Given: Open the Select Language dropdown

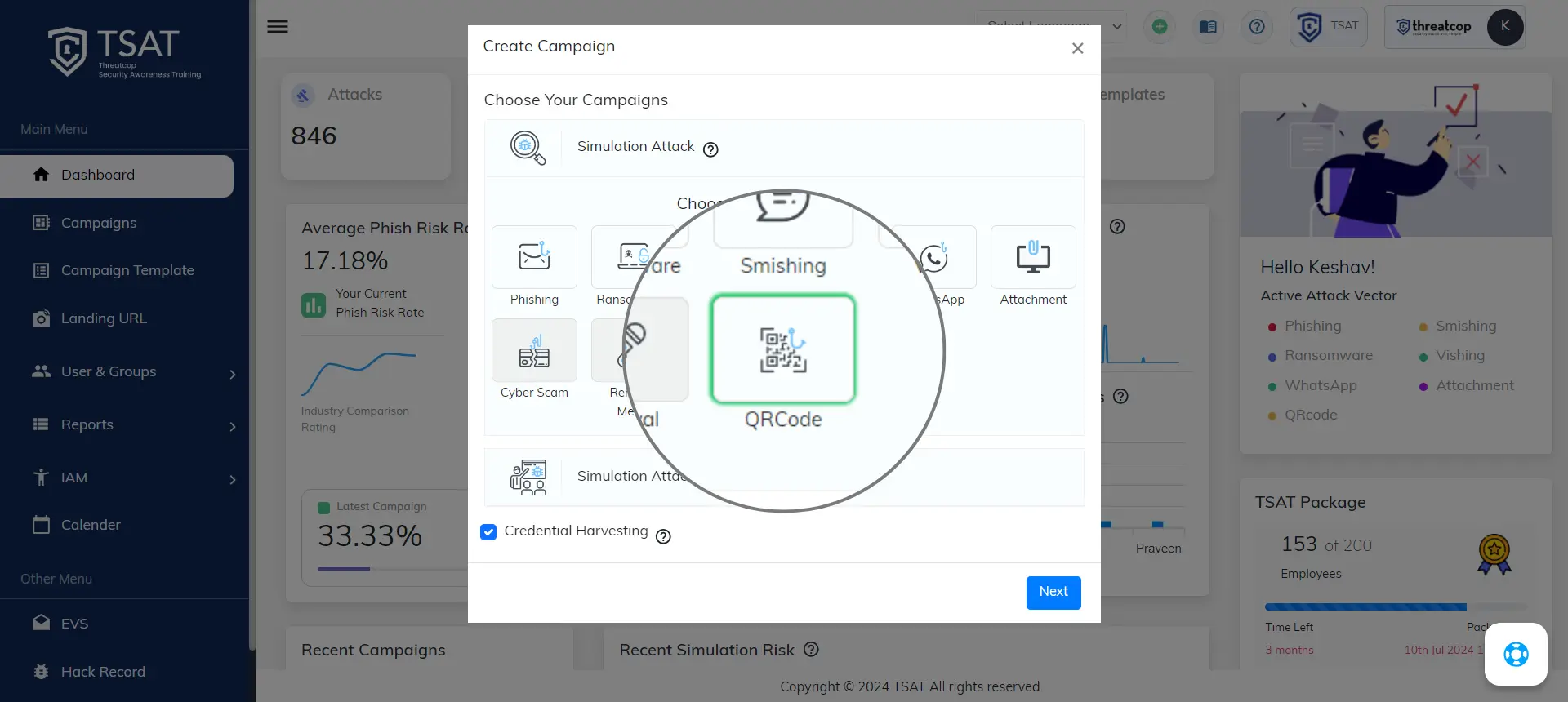Looking at the screenshot, I should tap(1050, 27).
